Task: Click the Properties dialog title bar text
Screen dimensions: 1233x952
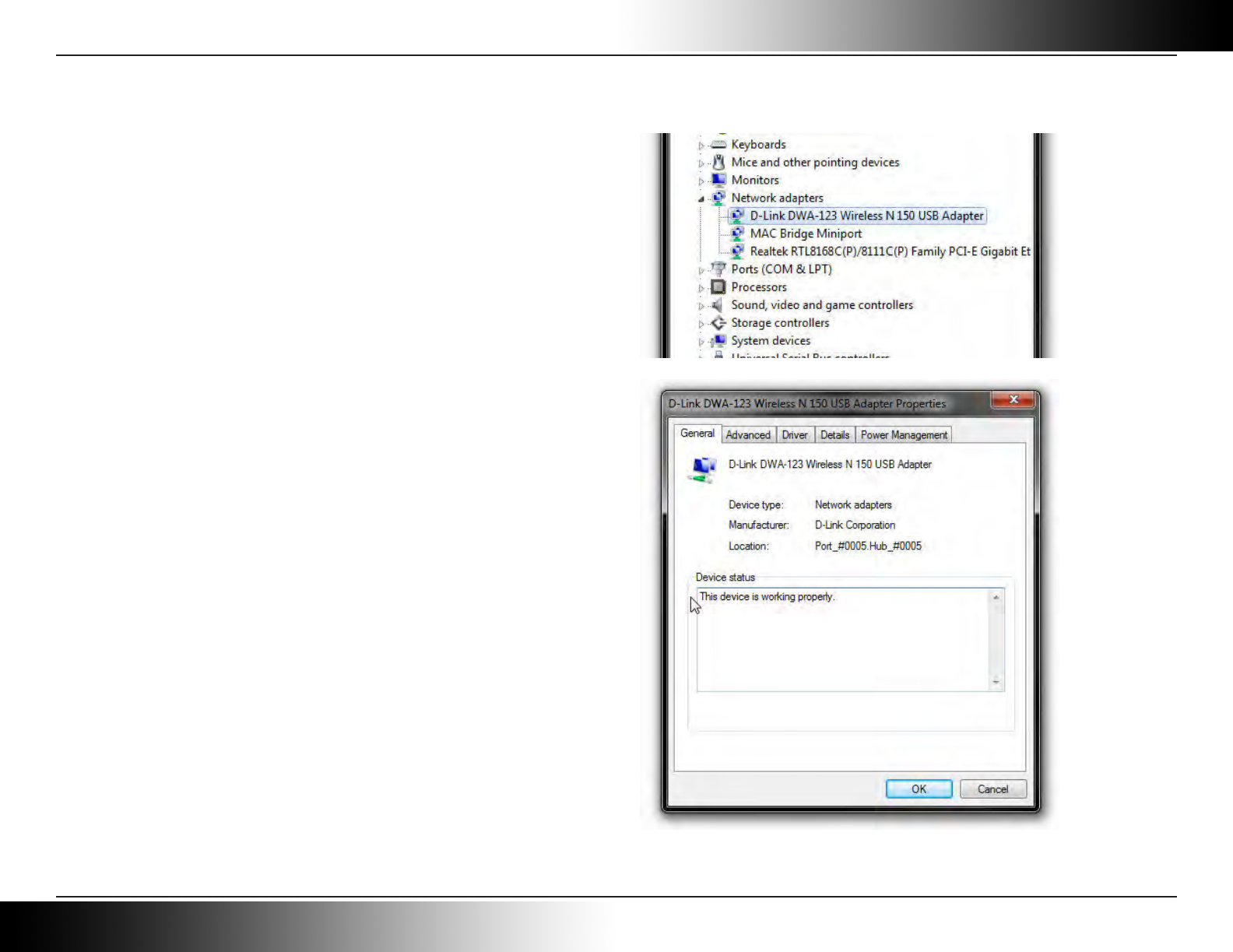Action: coord(807,404)
